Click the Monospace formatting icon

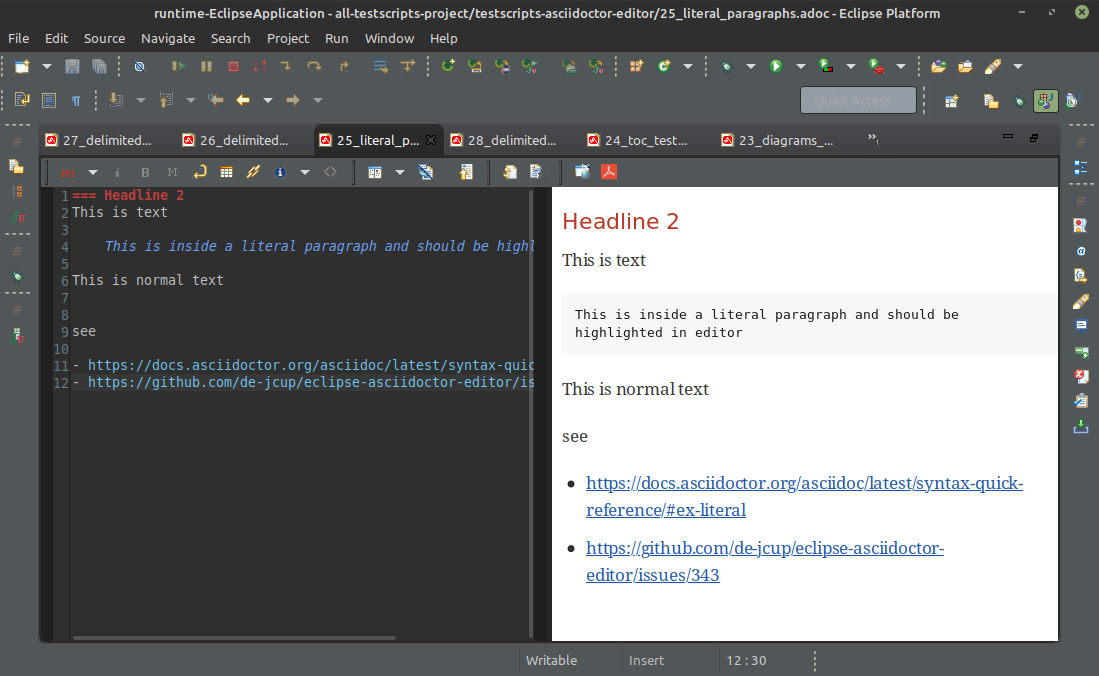tap(171, 172)
